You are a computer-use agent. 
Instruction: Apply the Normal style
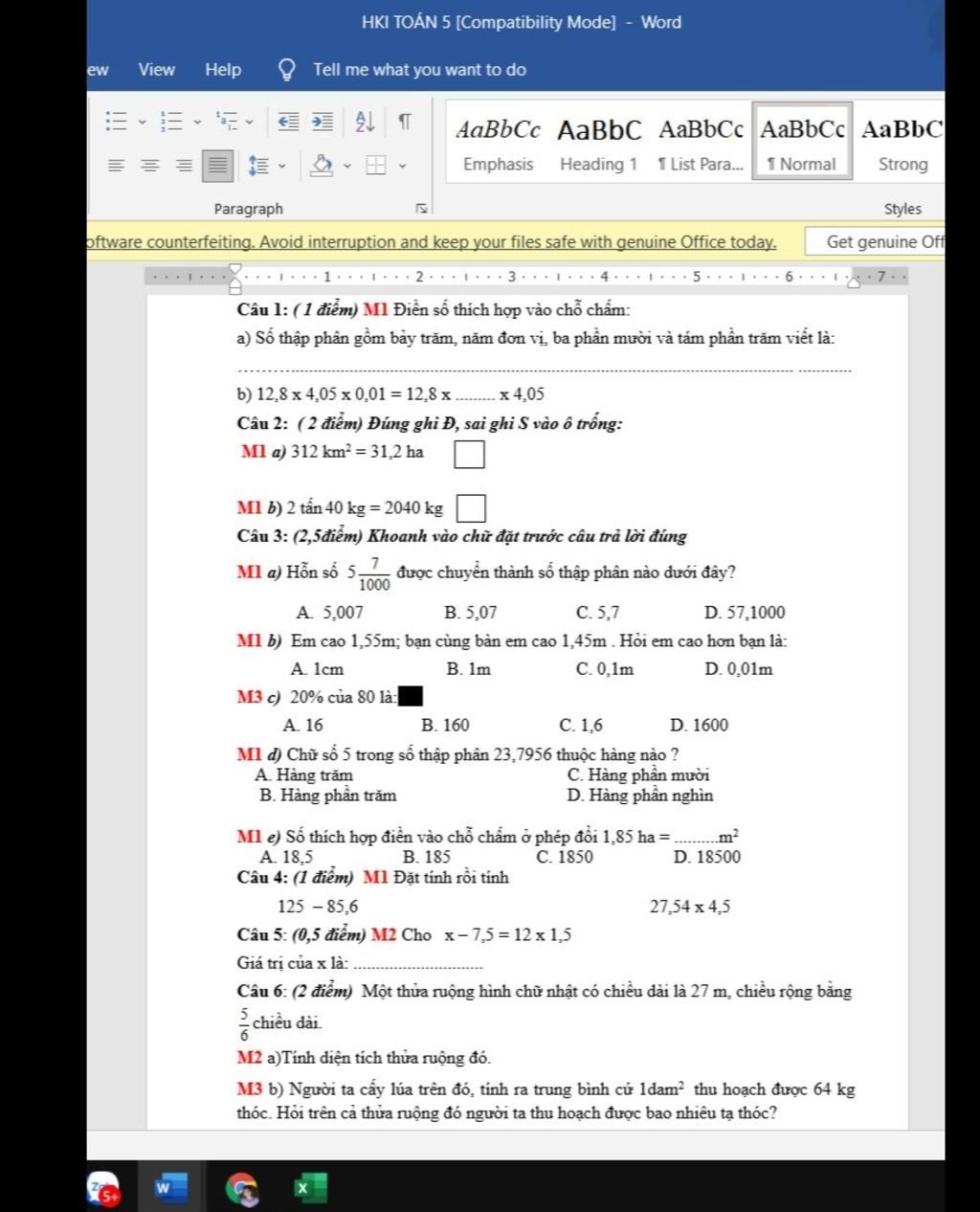[802, 143]
